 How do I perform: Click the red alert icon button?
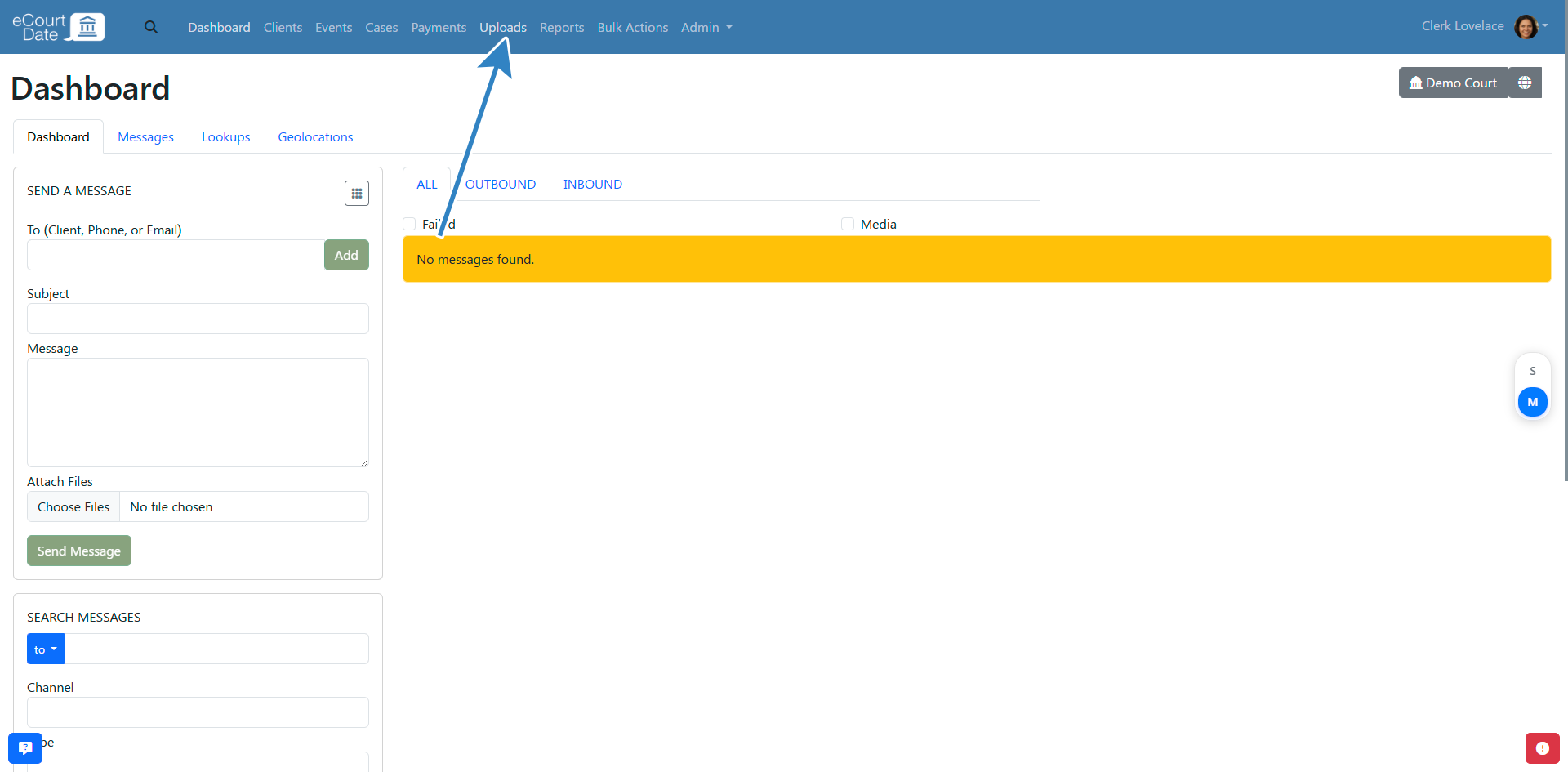pyautogui.click(x=1543, y=748)
